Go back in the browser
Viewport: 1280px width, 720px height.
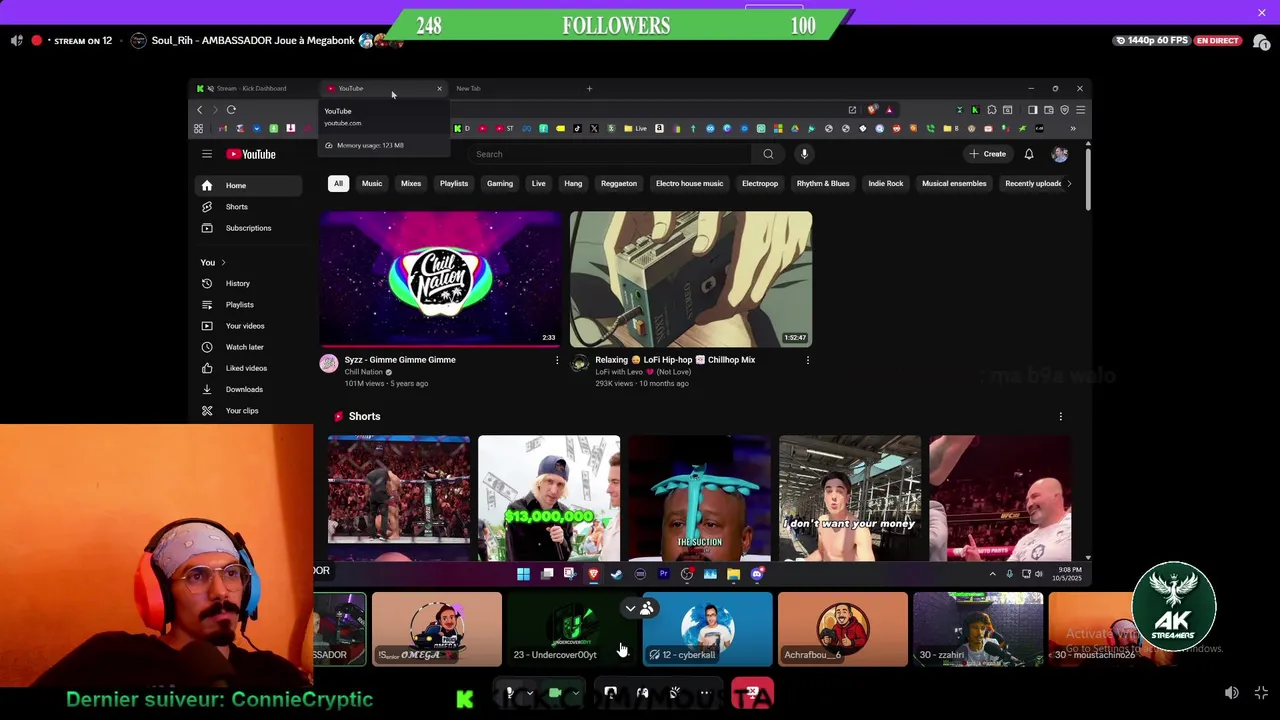pyautogui.click(x=199, y=110)
